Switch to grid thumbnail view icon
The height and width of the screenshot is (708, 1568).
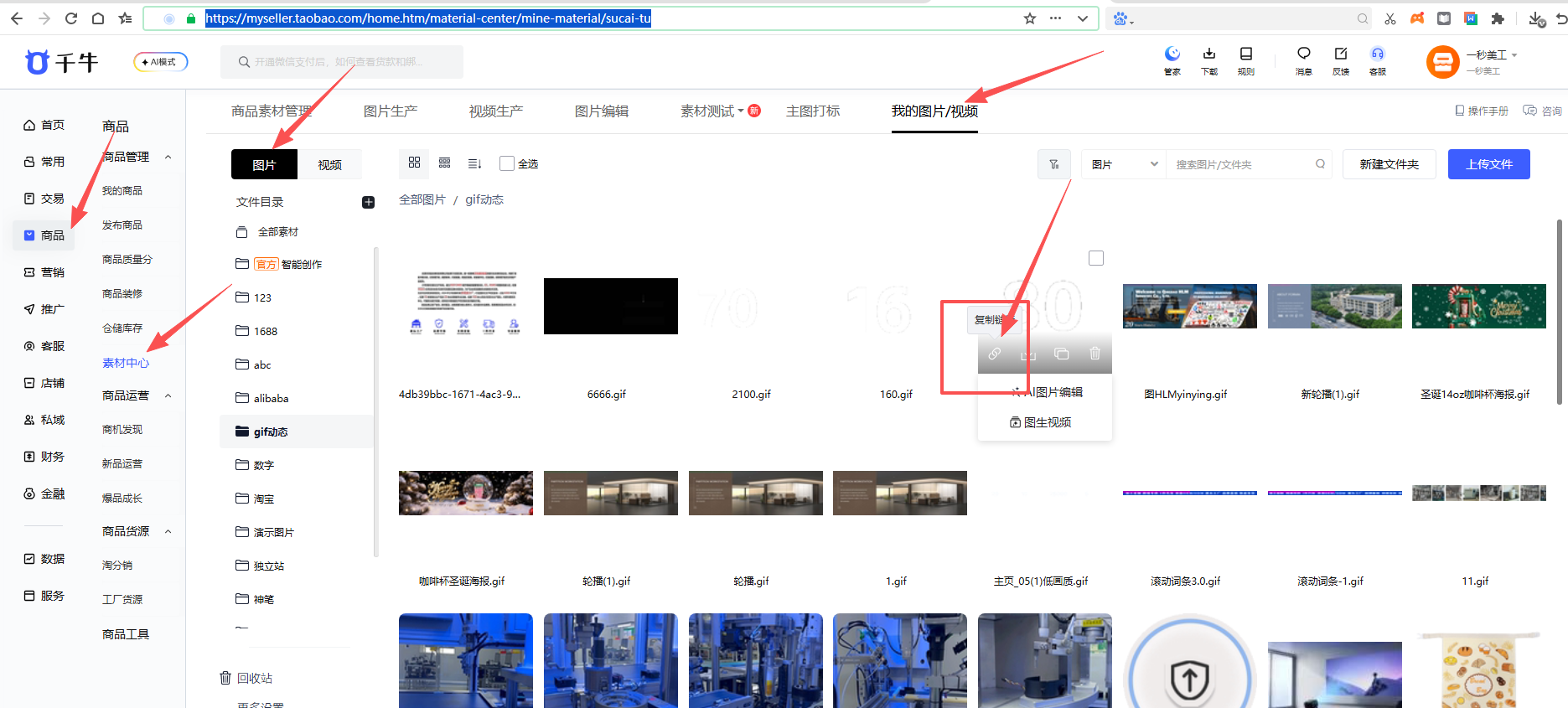click(414, 163)
